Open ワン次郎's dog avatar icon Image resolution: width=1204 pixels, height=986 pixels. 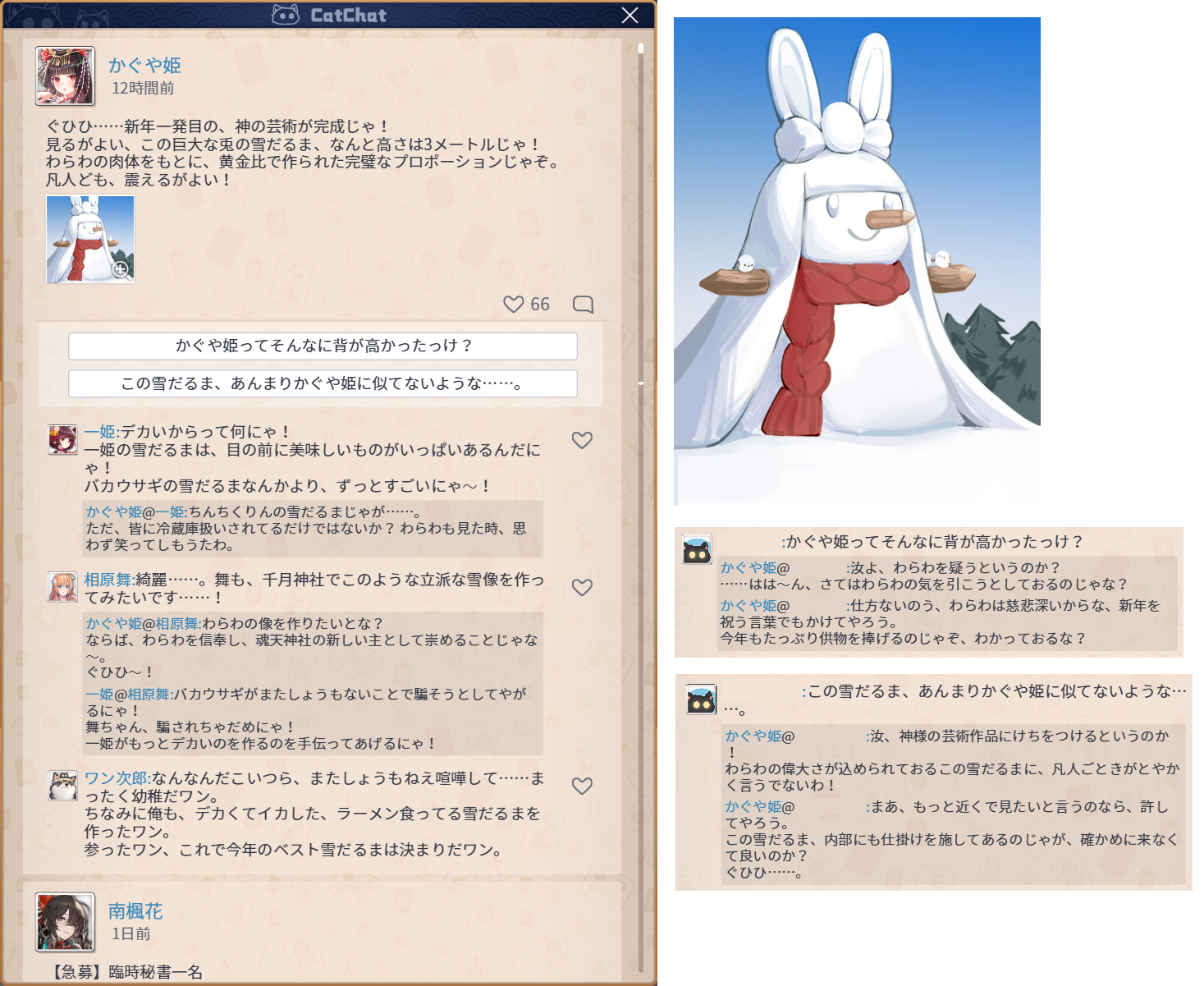pyautogui.click(x=62, y=786)
